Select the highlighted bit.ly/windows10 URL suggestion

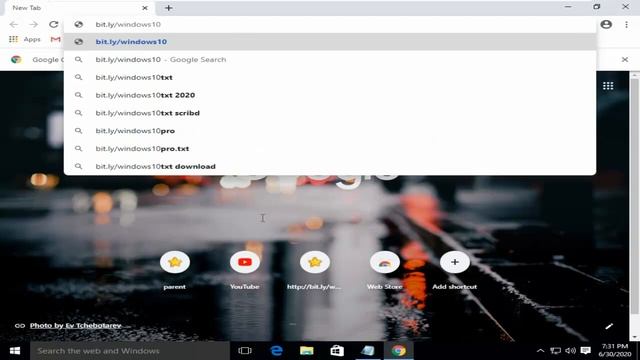330,42
